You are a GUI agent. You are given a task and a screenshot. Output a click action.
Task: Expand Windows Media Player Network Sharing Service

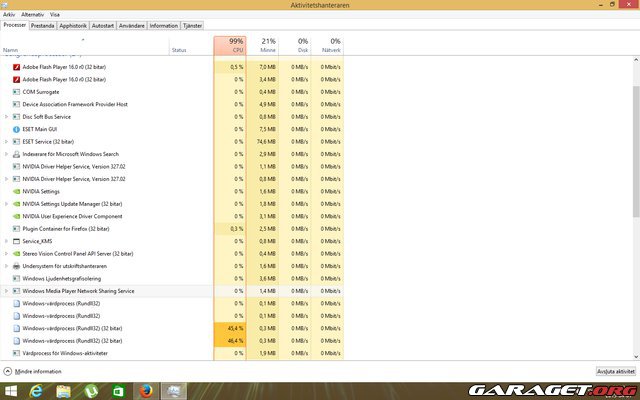tap(6, 291)
